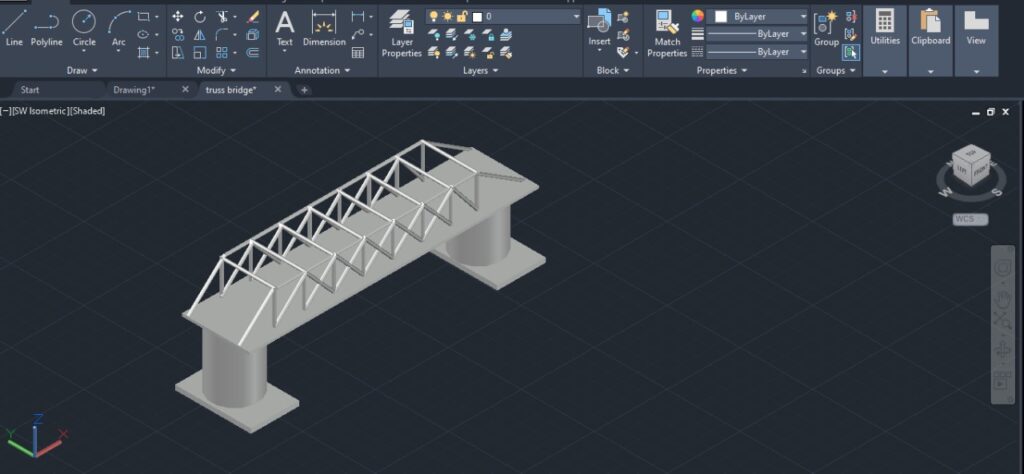Select the Line drawing tool

14,28
